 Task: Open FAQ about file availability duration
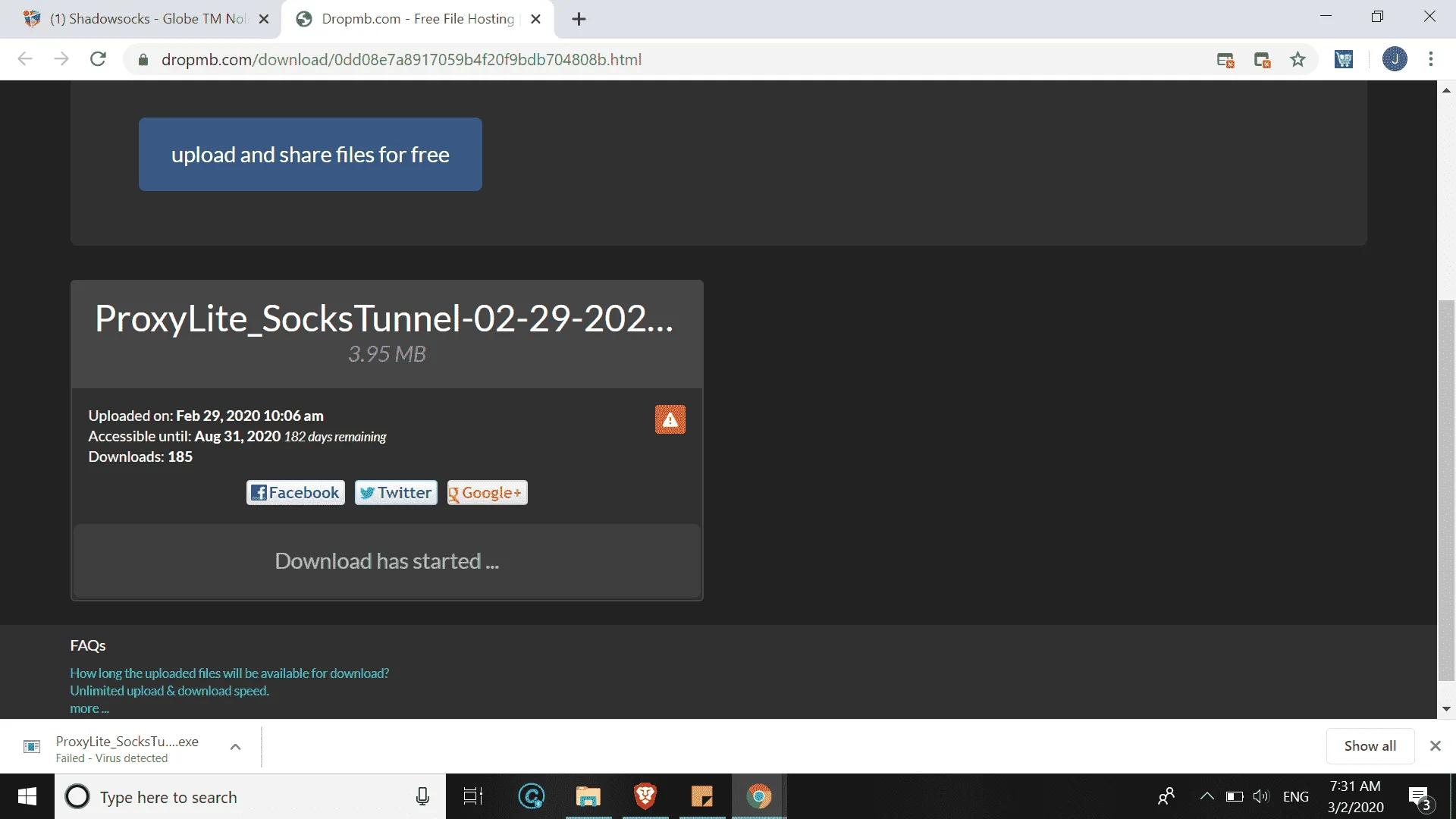point(230,673)
